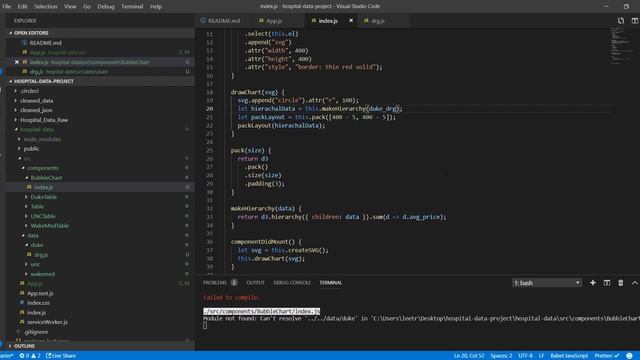Expand the node_modules folder
The image size is (640, 360).
[x=42, y=139]
